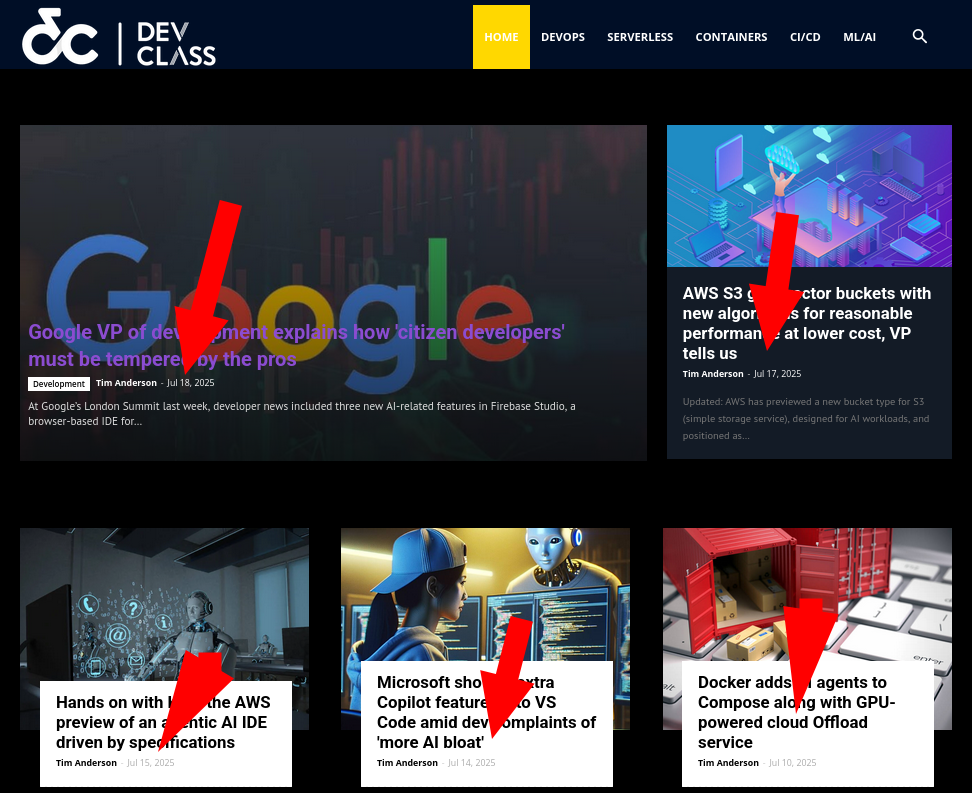Open the search magnifier icon
This screenshot has width=972, height=793.
point(920,37)
